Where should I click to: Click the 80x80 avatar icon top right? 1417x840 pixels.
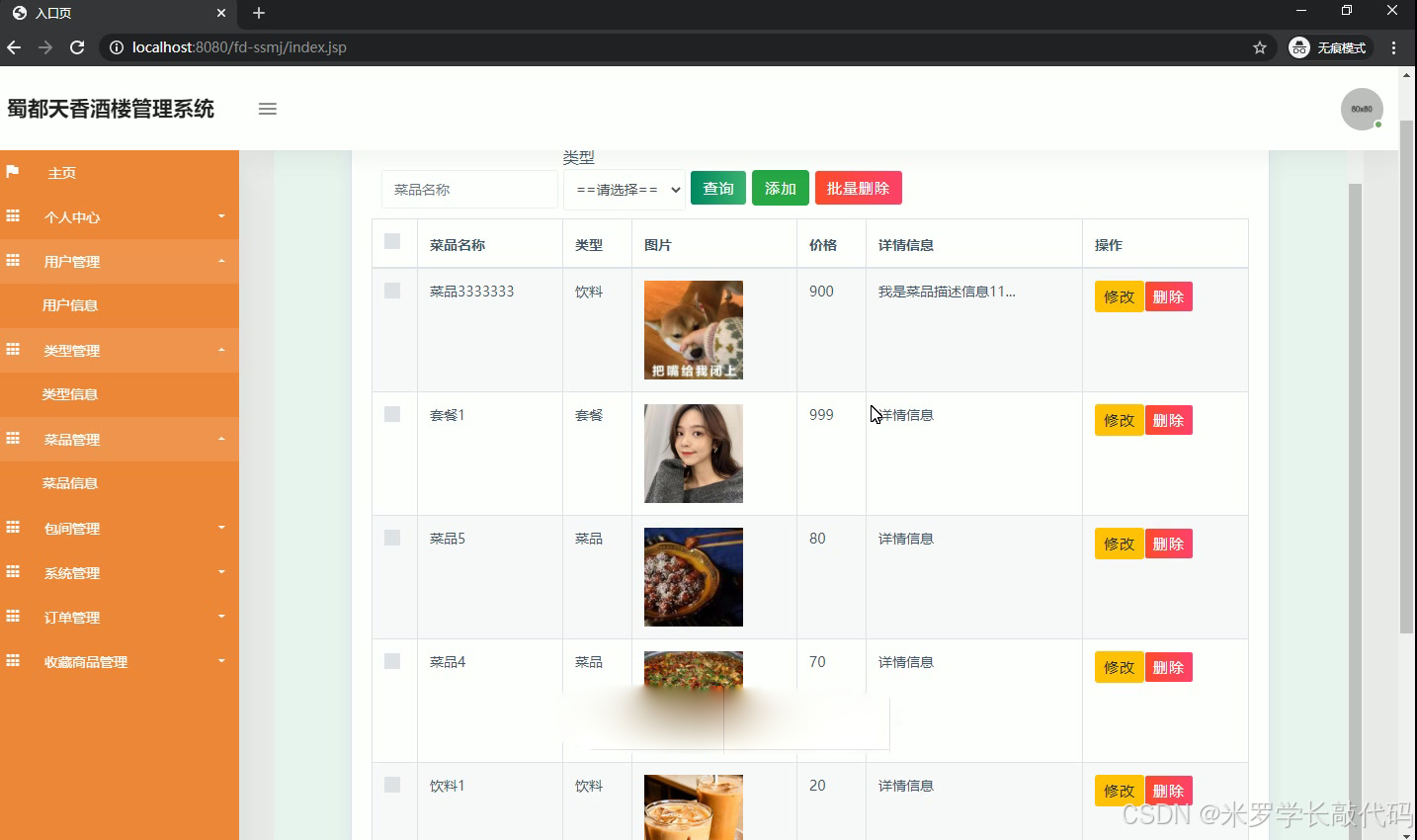1362,109
